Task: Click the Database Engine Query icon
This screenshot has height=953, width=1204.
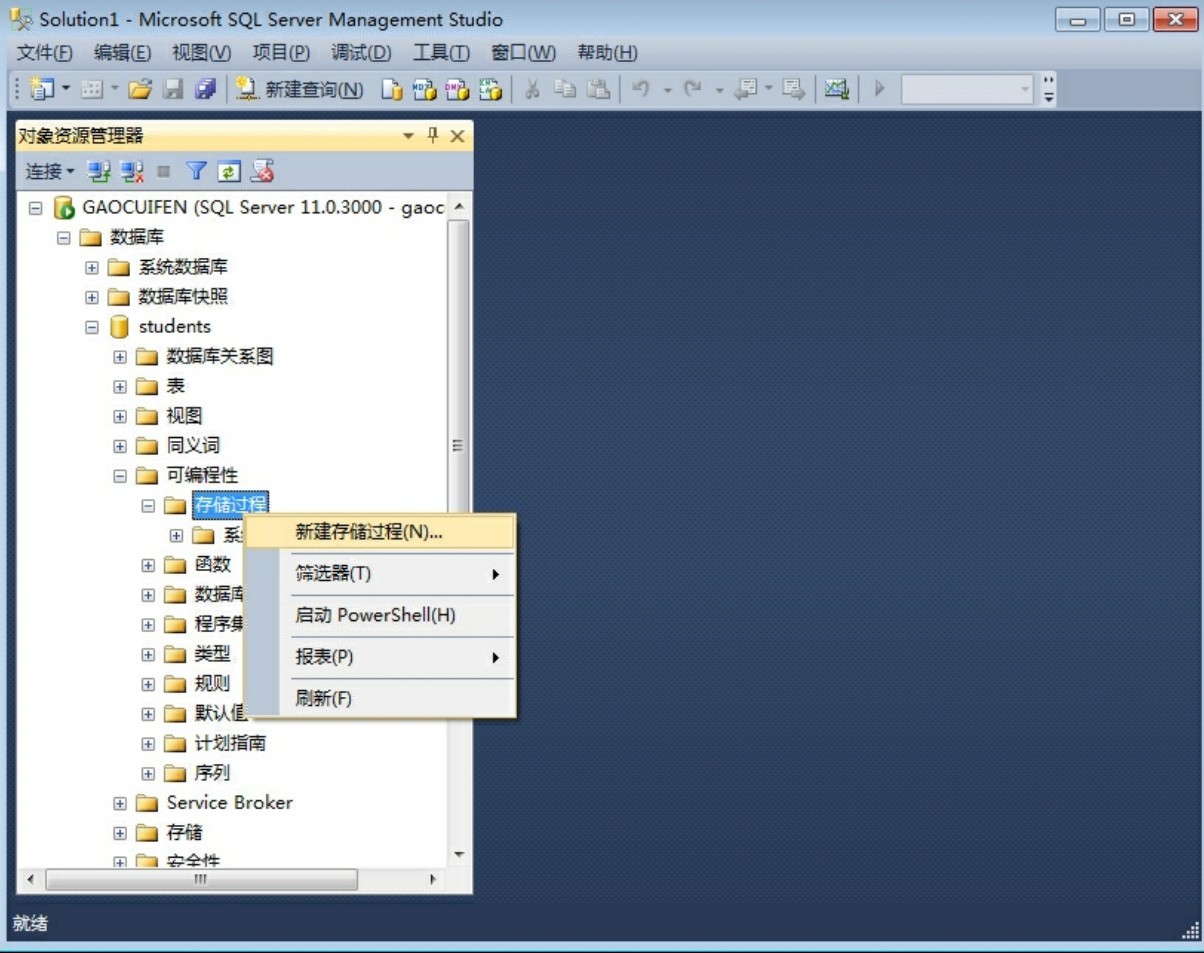Action: [x=392, y=89]
